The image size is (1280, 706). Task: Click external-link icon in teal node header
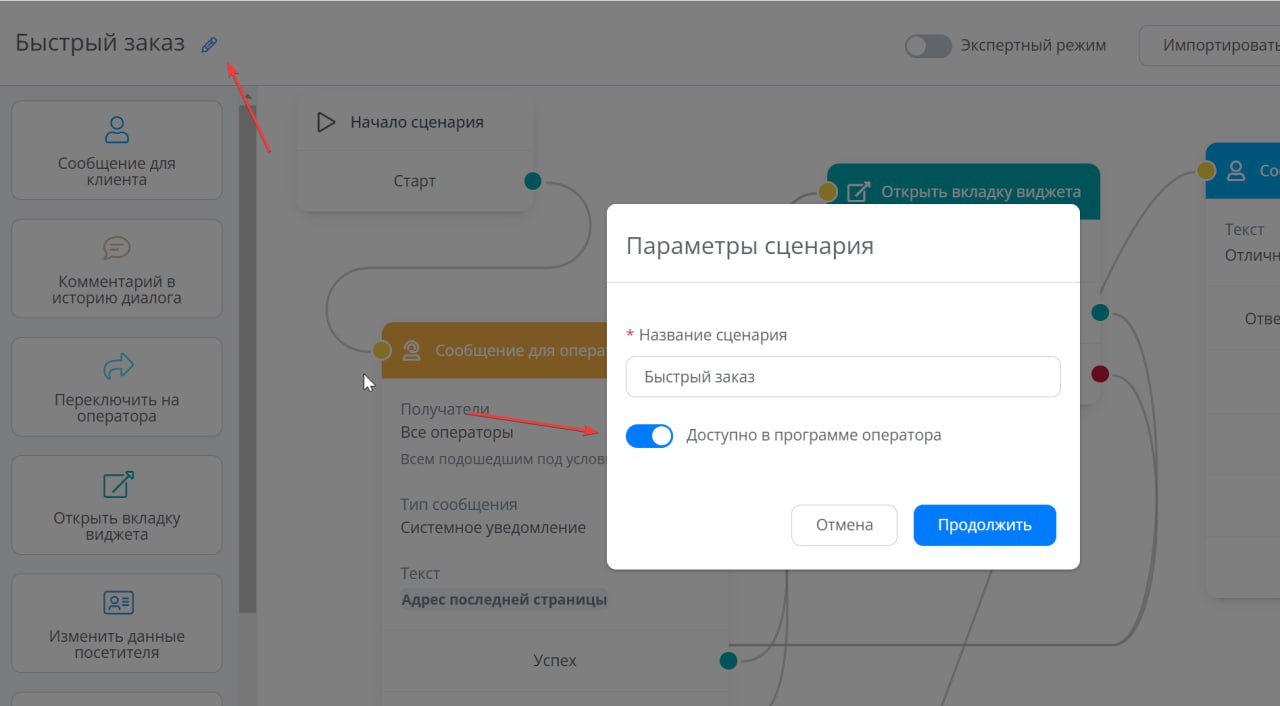(x=858, y=192)
